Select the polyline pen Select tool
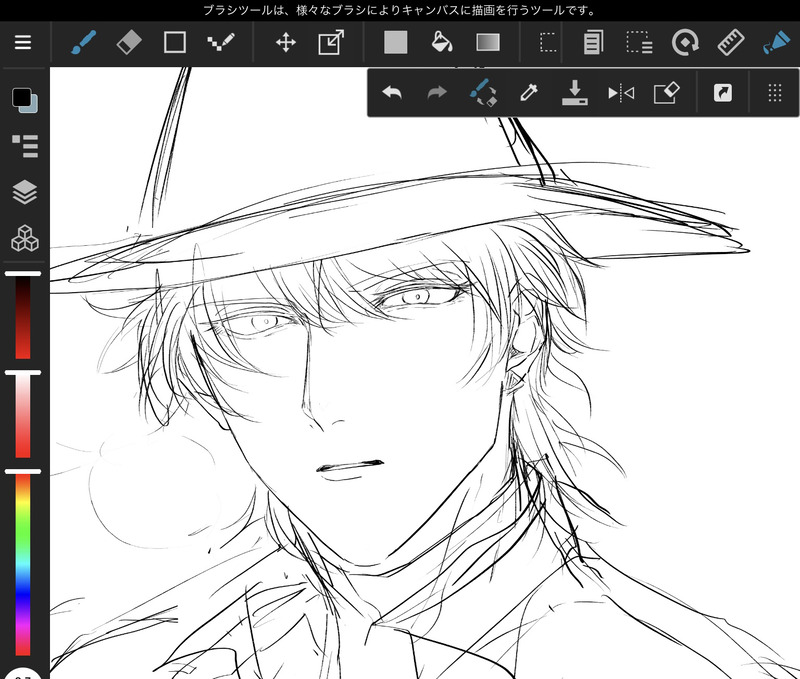Viewport: 800px width, 679px height. click(x=221, y=42)
